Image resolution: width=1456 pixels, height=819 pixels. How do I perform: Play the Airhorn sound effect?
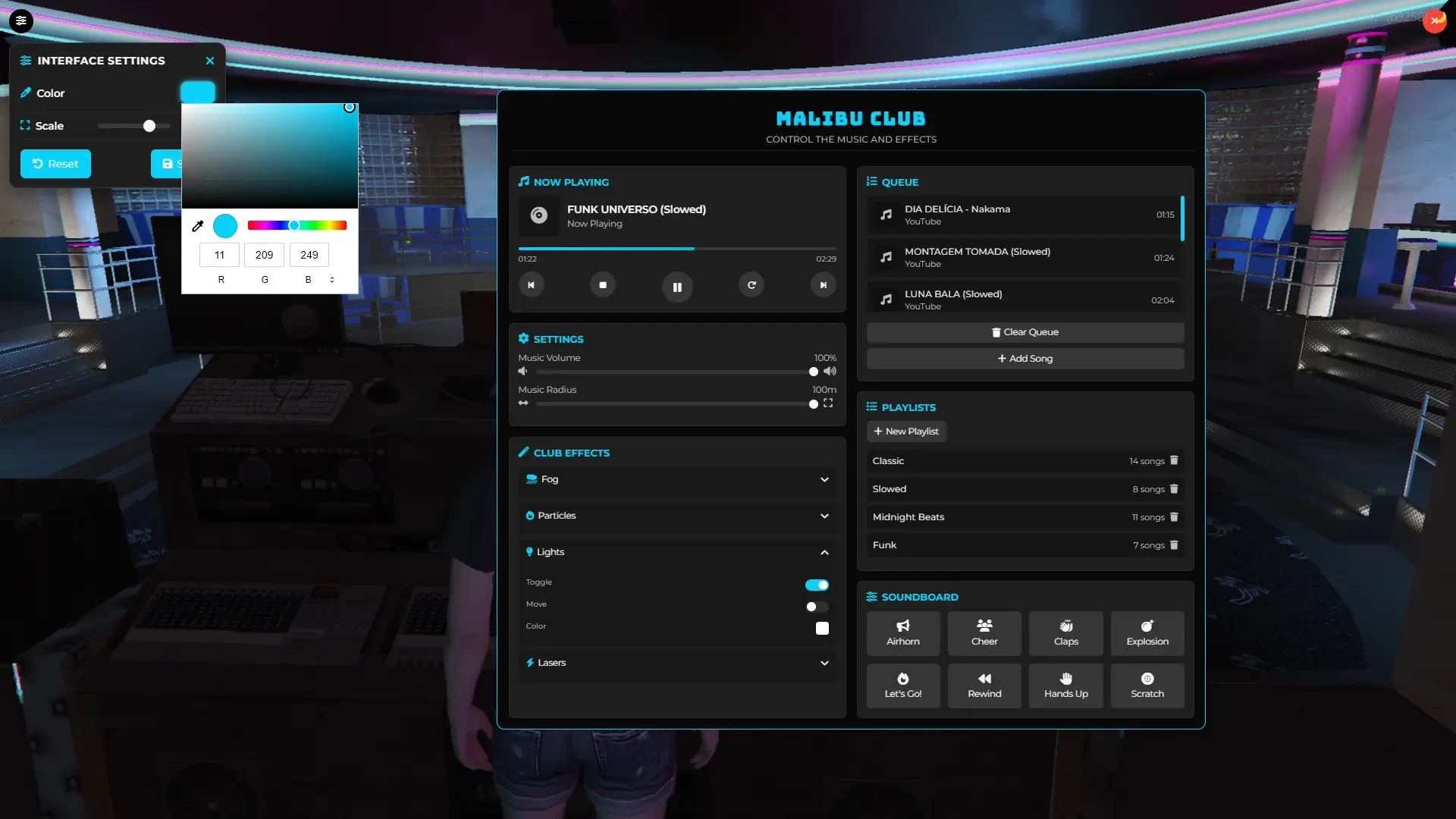(903, 633)
